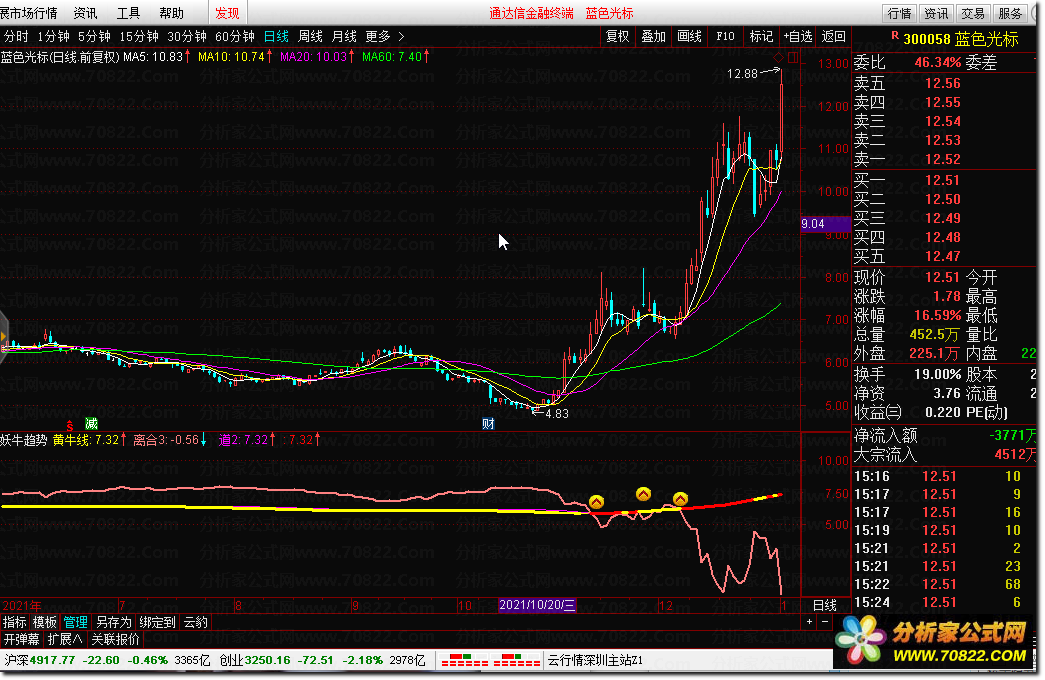Click the MA60: 7.40 label
Viewport: 1045px width, 680px height.
(x=392, y=57)
